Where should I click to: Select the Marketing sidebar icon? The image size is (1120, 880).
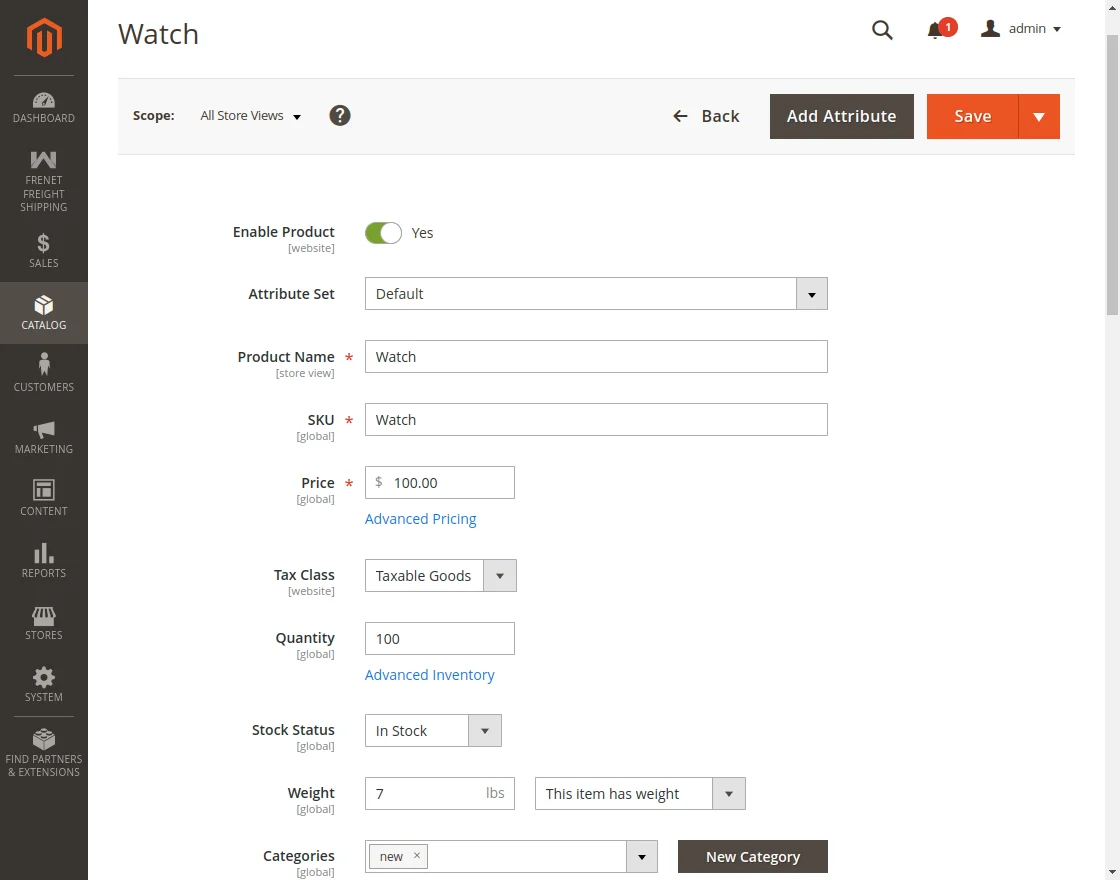click(x=43, y=435)
